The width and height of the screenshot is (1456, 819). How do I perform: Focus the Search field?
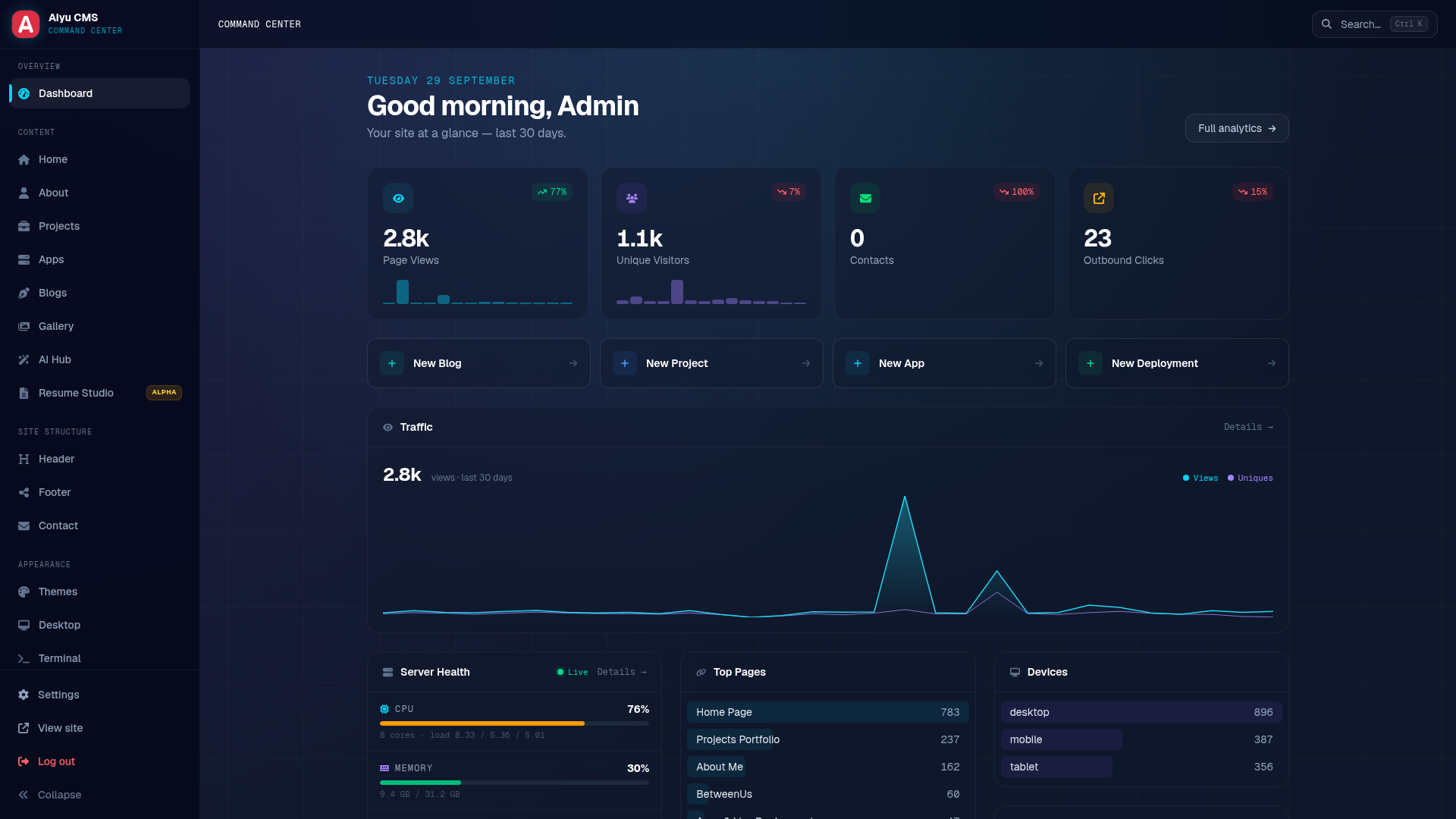(x=1374, y=24)
